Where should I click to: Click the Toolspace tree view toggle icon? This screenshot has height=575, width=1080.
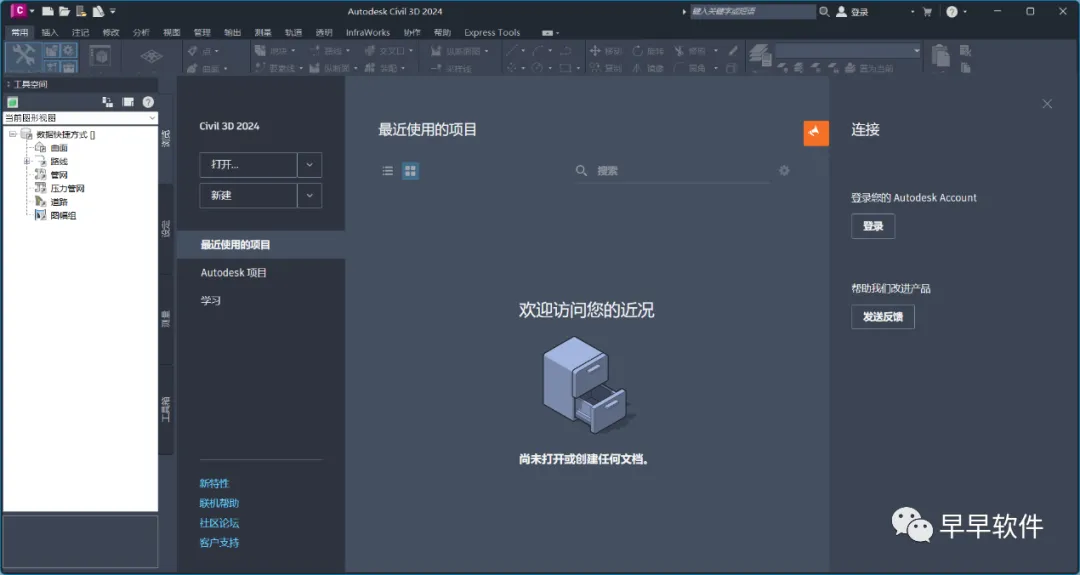pos(107,102)
